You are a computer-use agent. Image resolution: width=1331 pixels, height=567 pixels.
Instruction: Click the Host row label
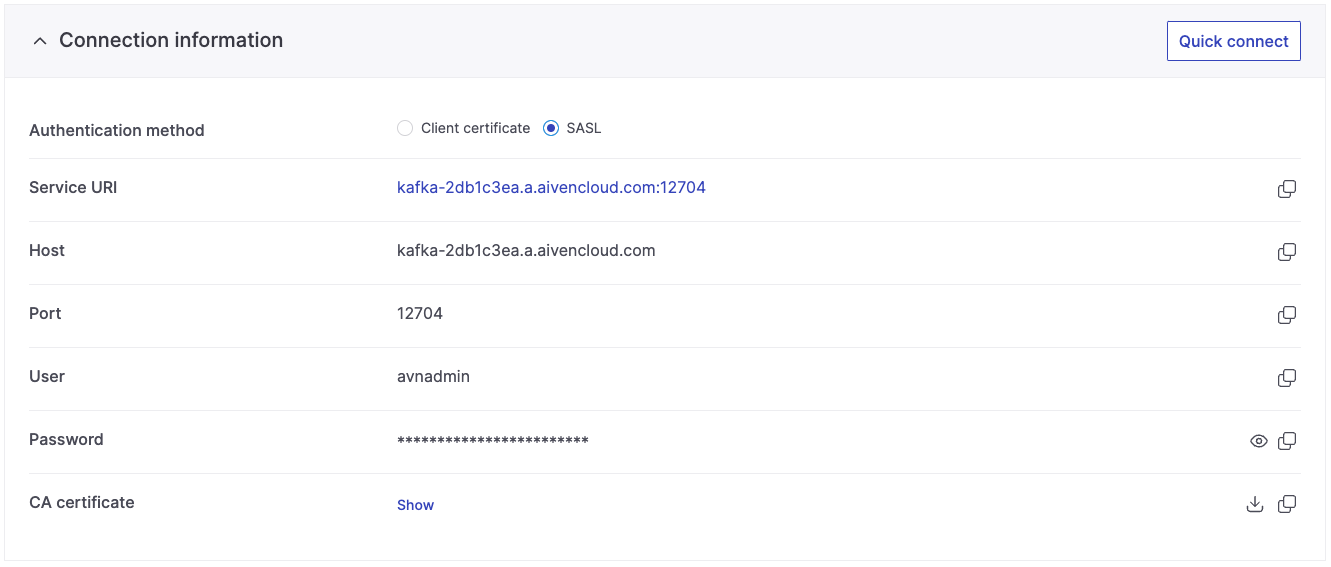click(x=47, y=250)
